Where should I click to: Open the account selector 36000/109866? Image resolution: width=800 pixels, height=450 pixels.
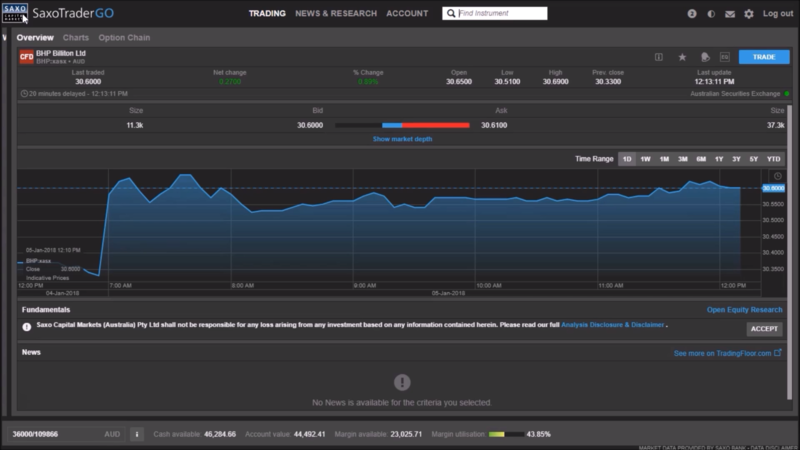point(66,434)
